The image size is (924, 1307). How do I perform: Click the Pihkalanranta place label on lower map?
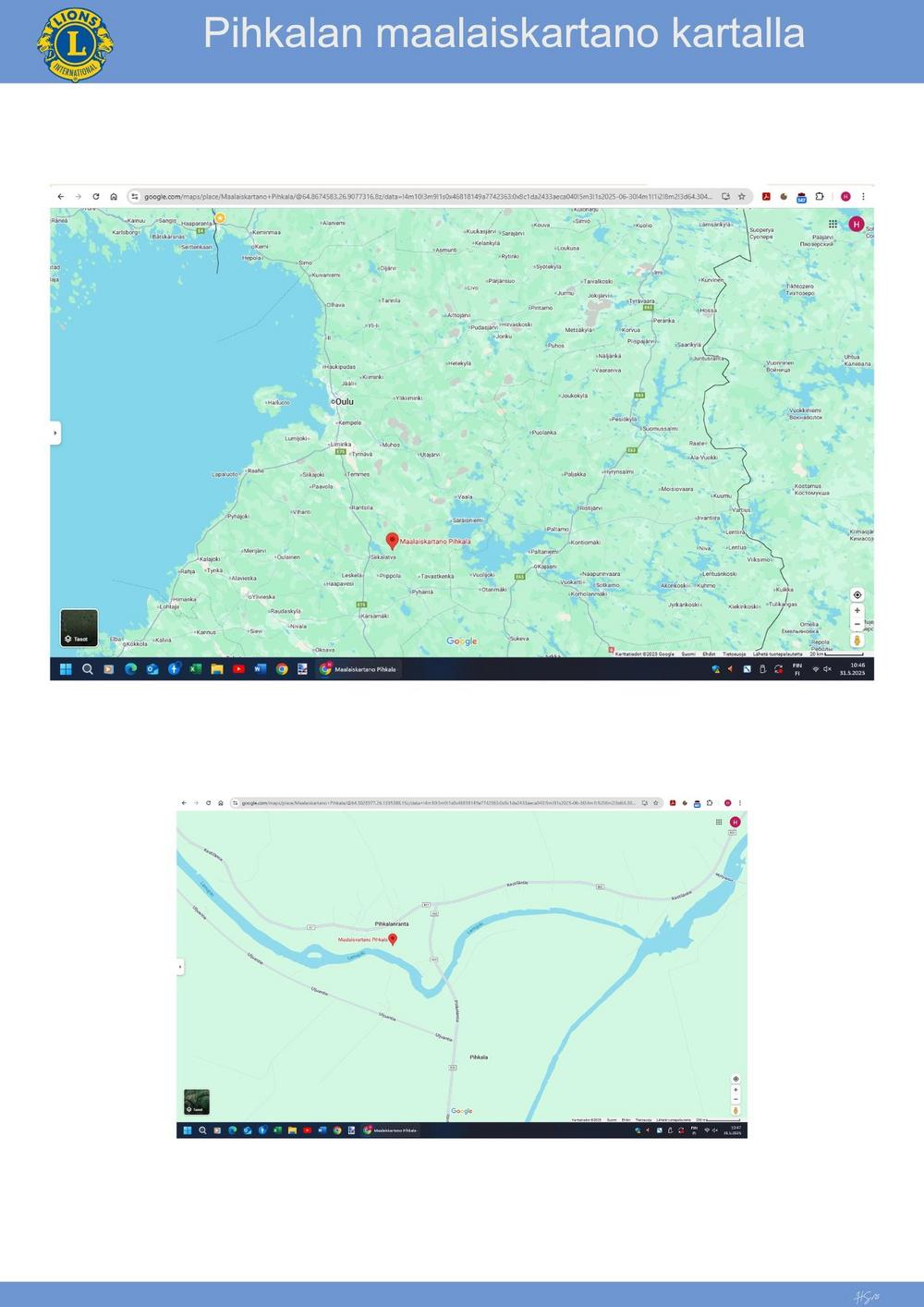click(391, 923)
